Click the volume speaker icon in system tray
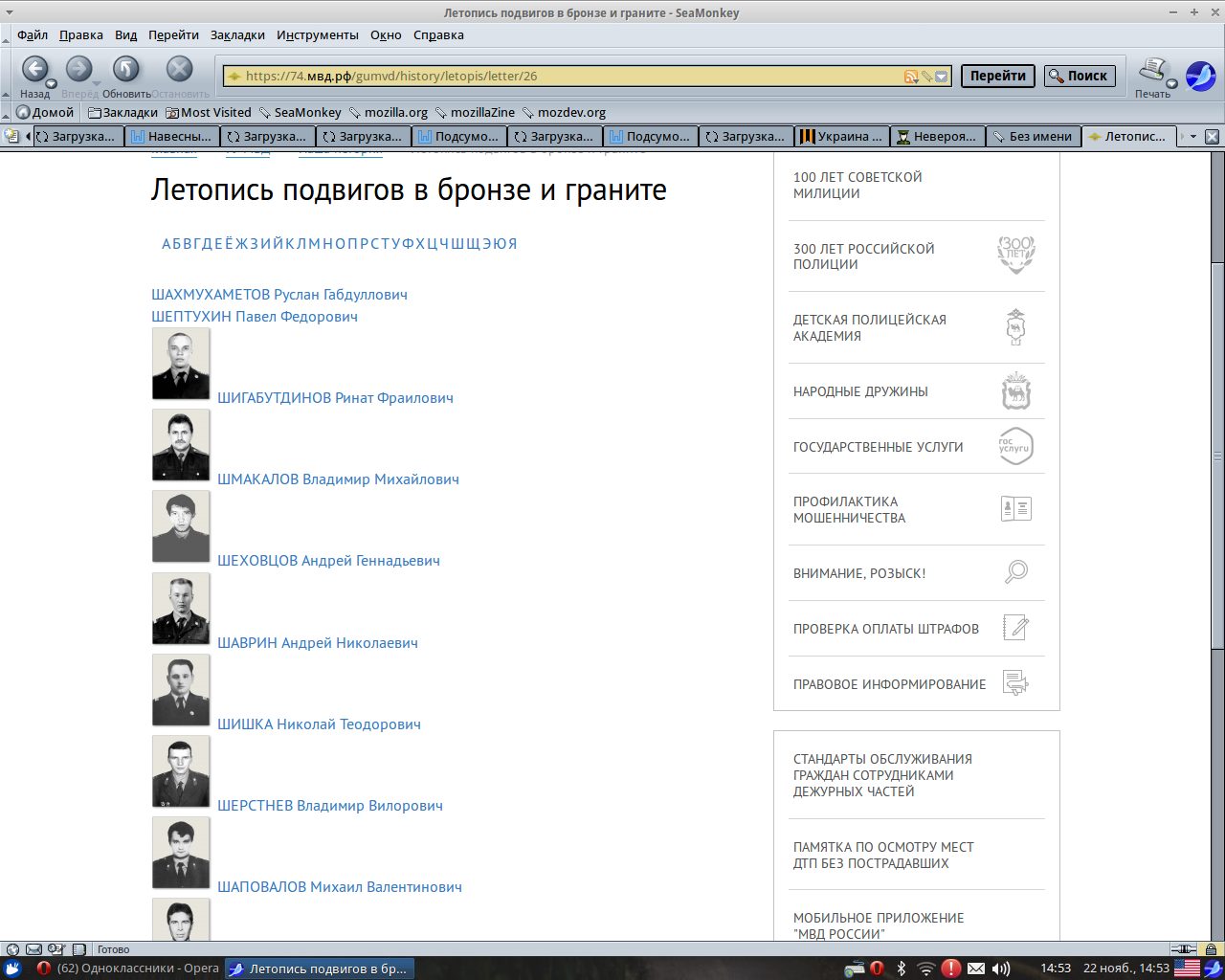The height and width of the screenshot is (980, 1225). [x=1001, y=969]
